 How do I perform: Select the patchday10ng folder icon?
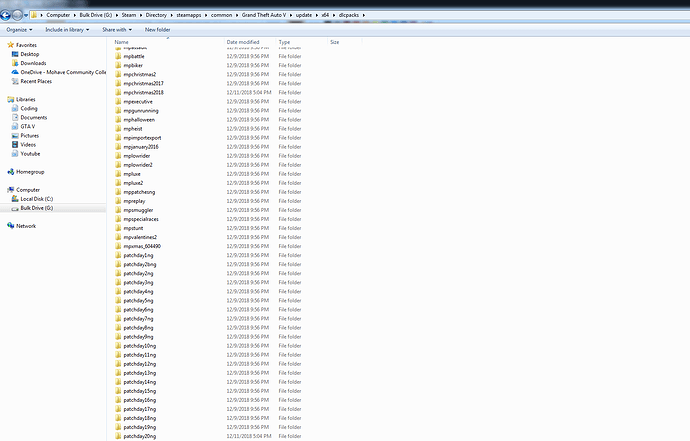[x=118, y=345]
